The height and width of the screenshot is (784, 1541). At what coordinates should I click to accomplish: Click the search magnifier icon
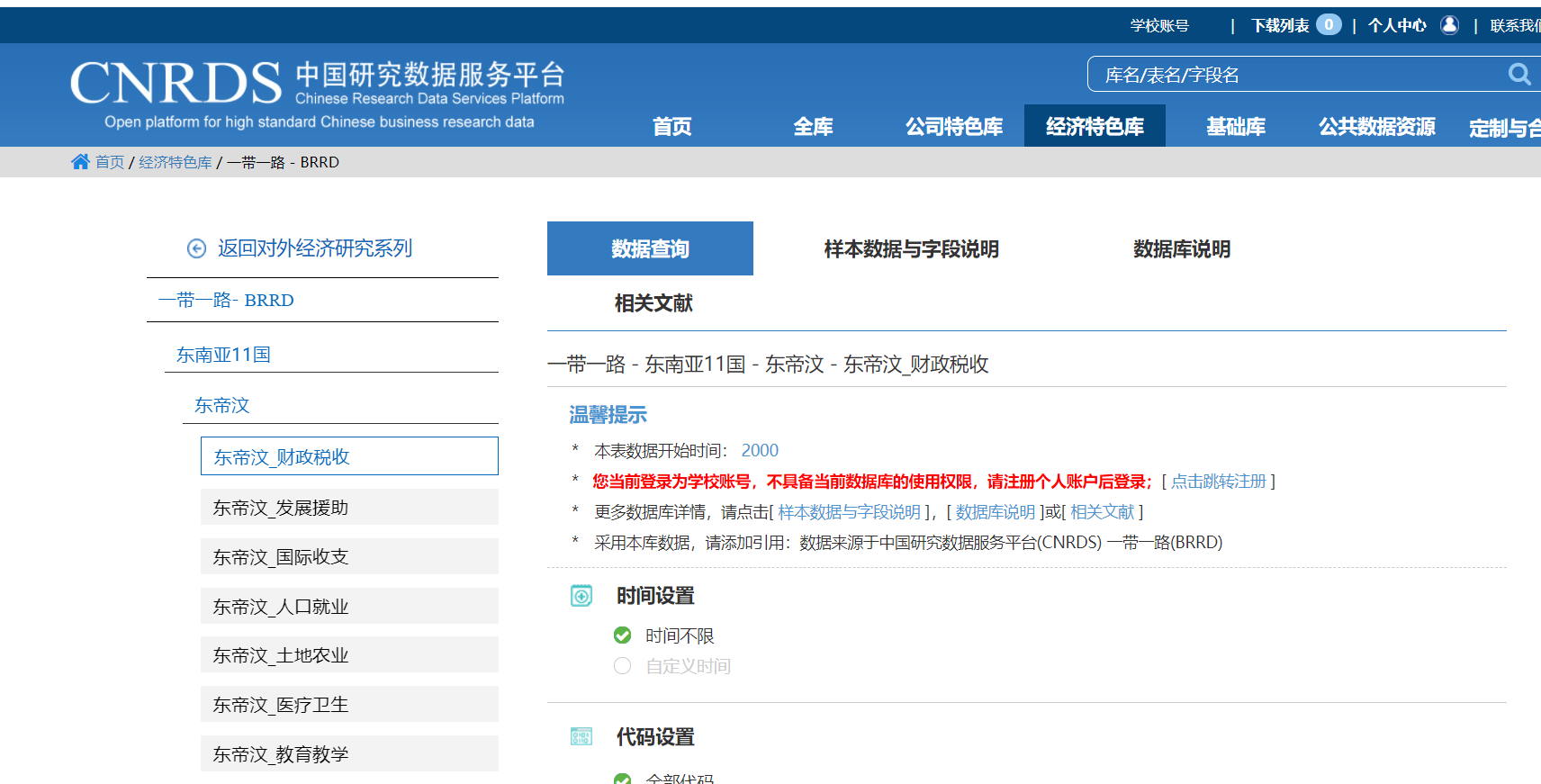coord(1518,75)
